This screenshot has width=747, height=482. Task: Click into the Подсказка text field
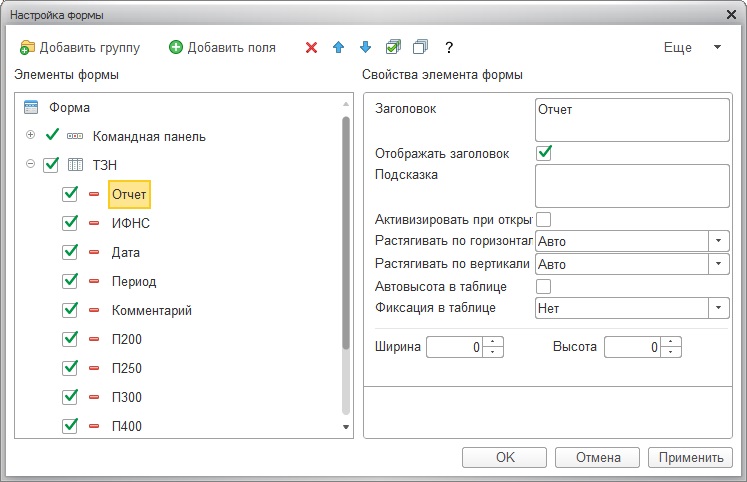[x=632, y=186]
